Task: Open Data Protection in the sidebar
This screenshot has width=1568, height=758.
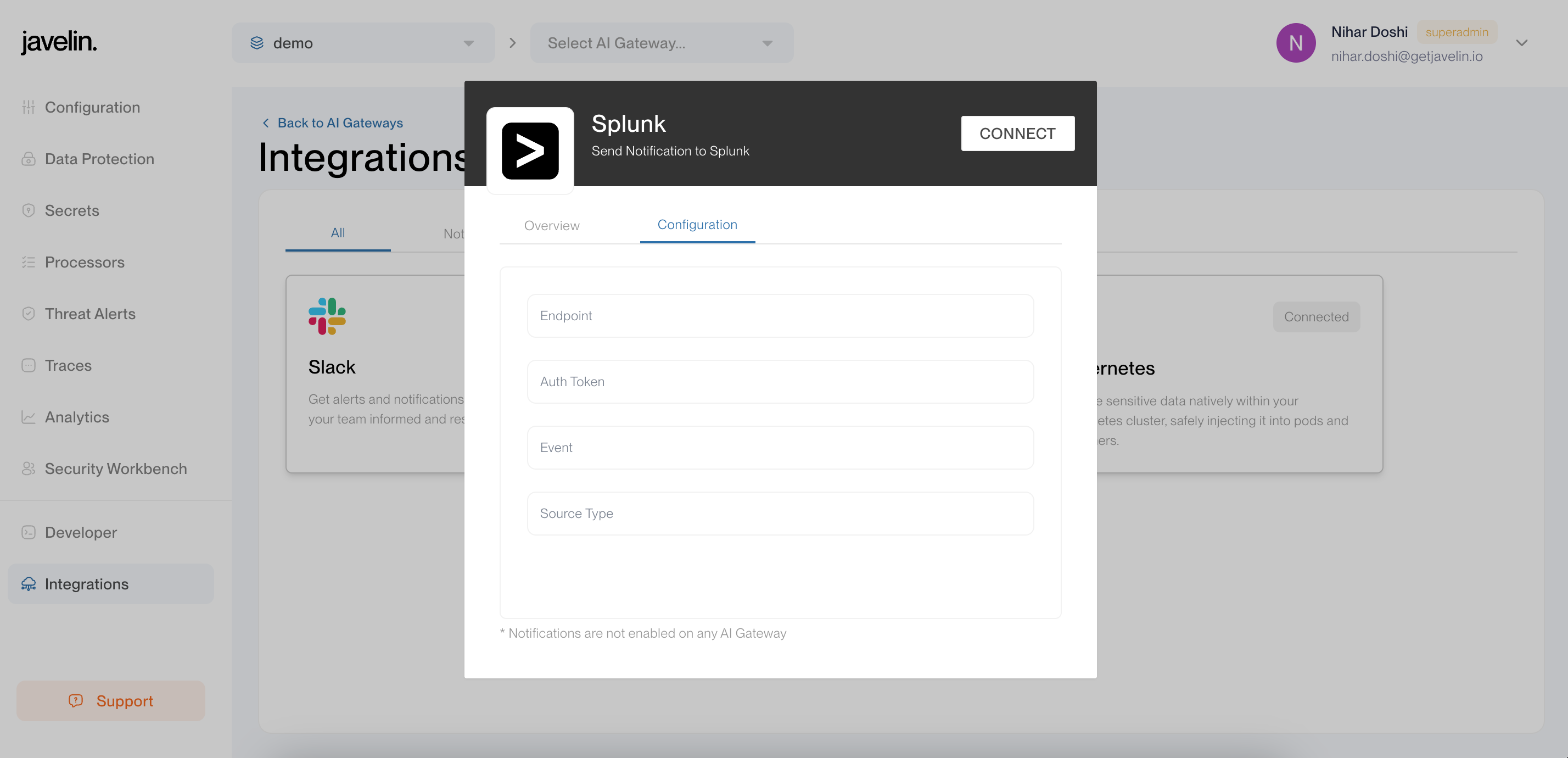Action: click(x=111, y=159)
